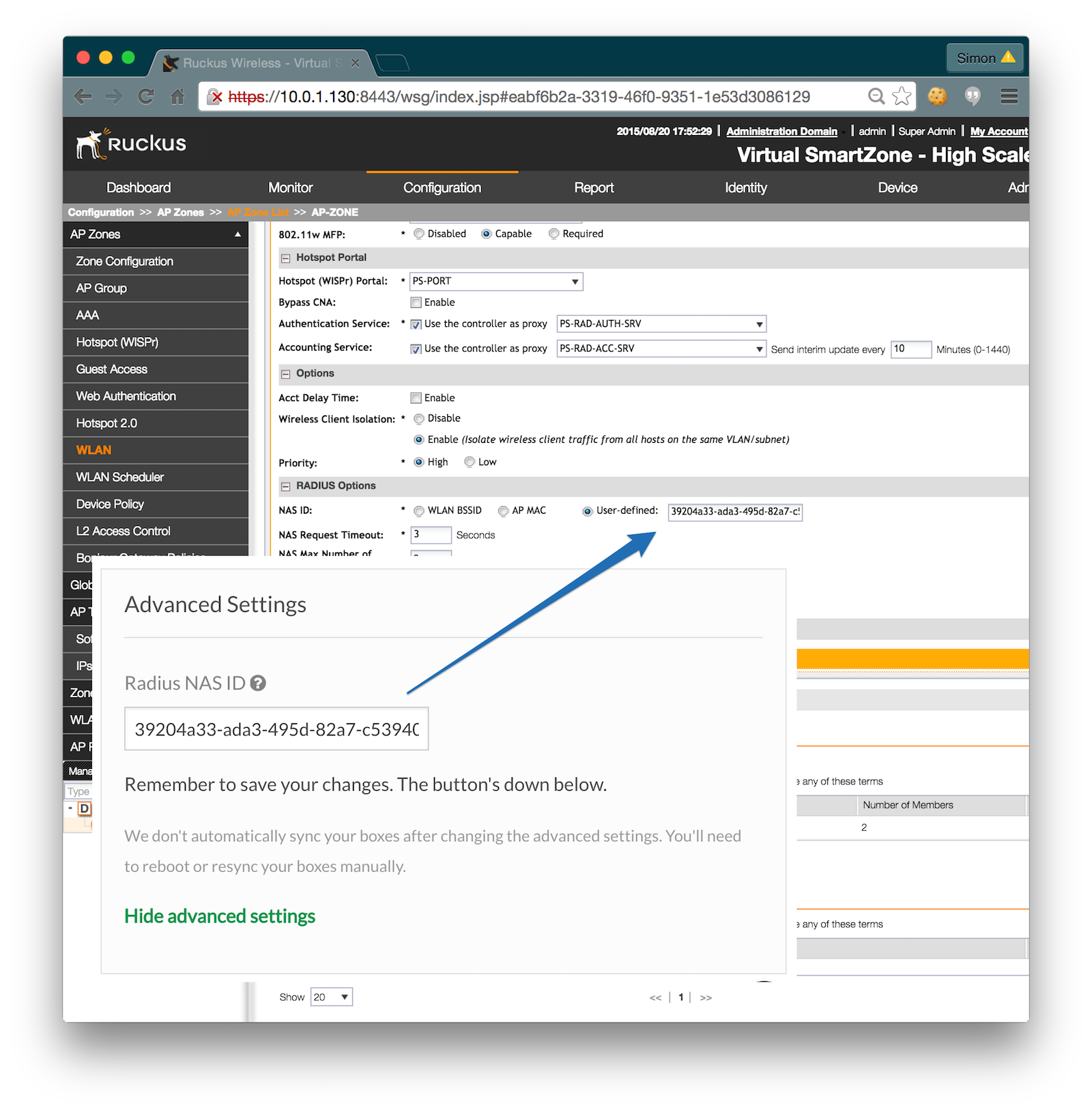Viewport: 1092px width, 1112px height.
Task: Choose AP MAC as NAS ID
Action: click(x=504, y=511)
